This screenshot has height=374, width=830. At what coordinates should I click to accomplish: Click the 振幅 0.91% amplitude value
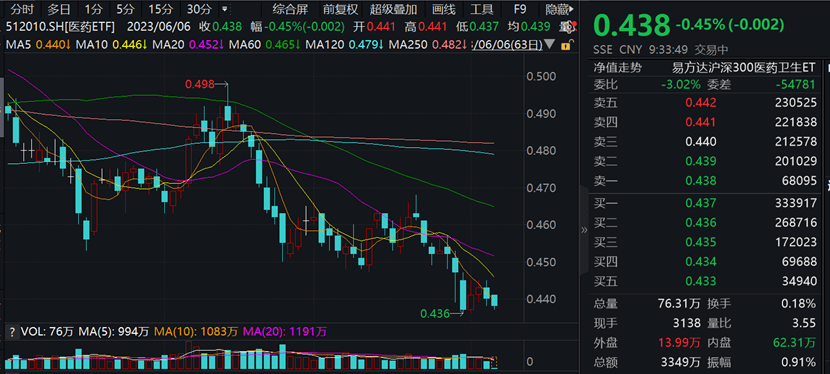(799, 362)
